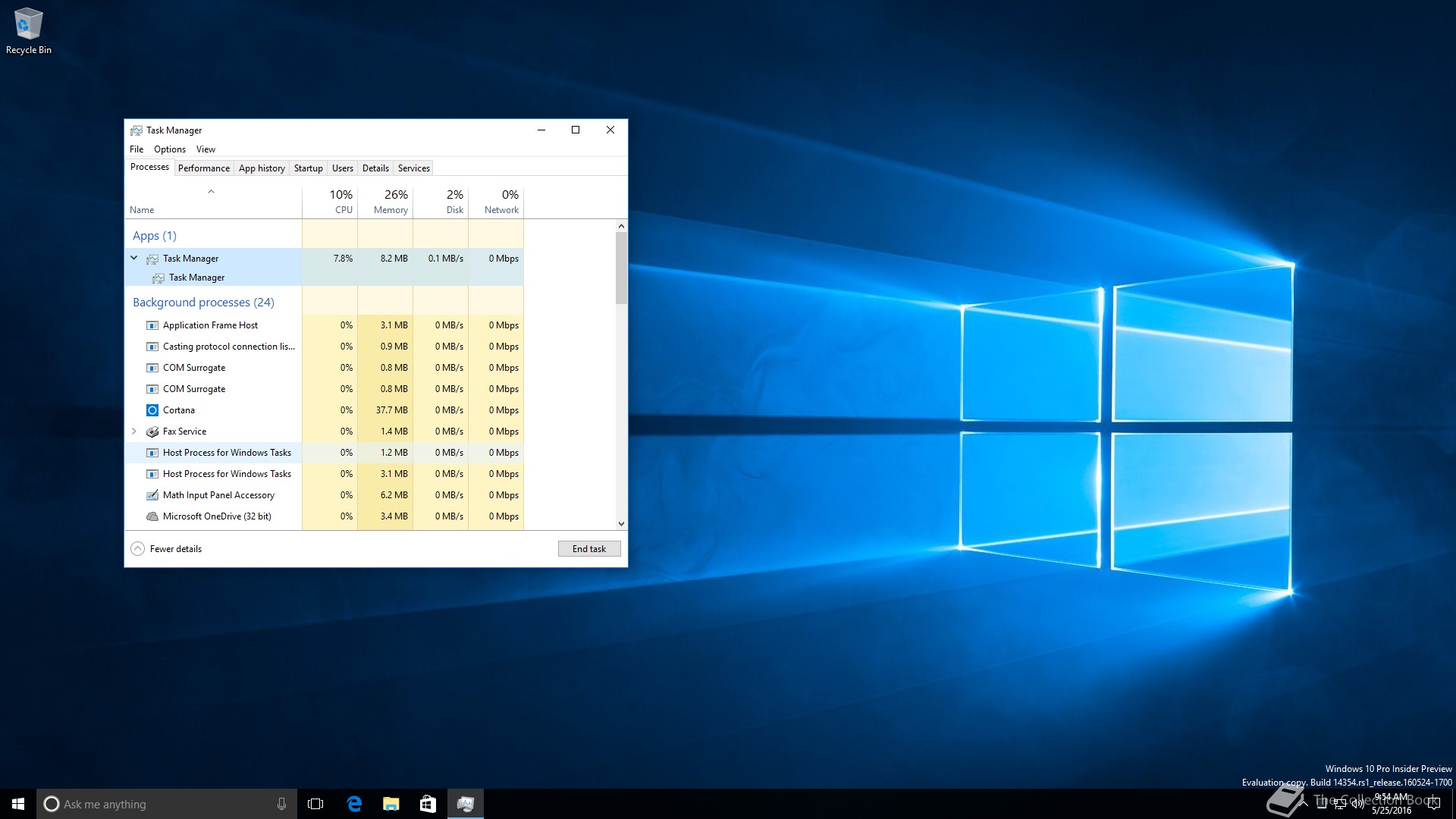Click the taskbar clock and date
This screenshot has width=1456, height=819.
tap(1392, 804)
